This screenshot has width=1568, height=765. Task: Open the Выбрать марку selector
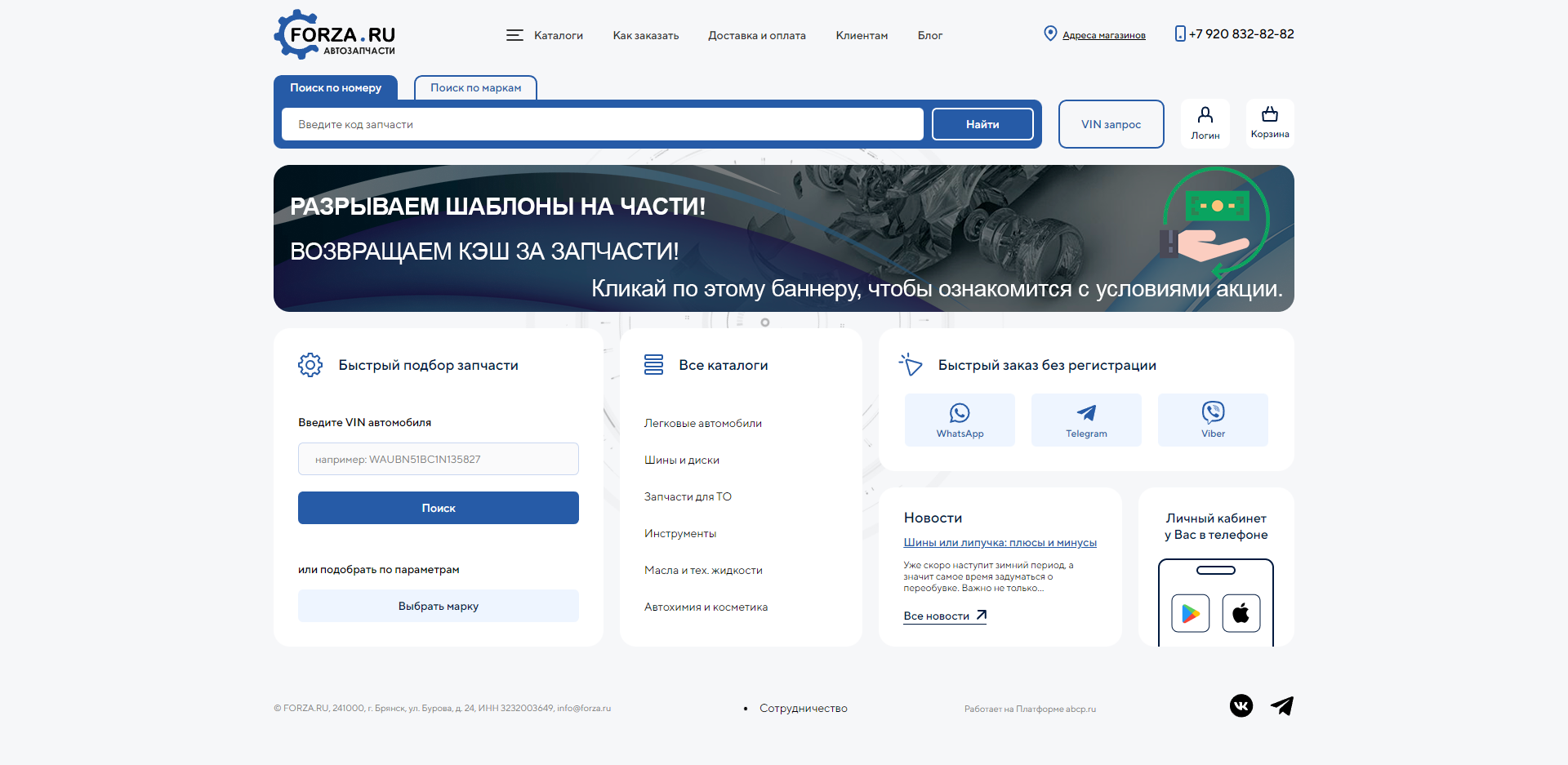[x=439, y=606]
